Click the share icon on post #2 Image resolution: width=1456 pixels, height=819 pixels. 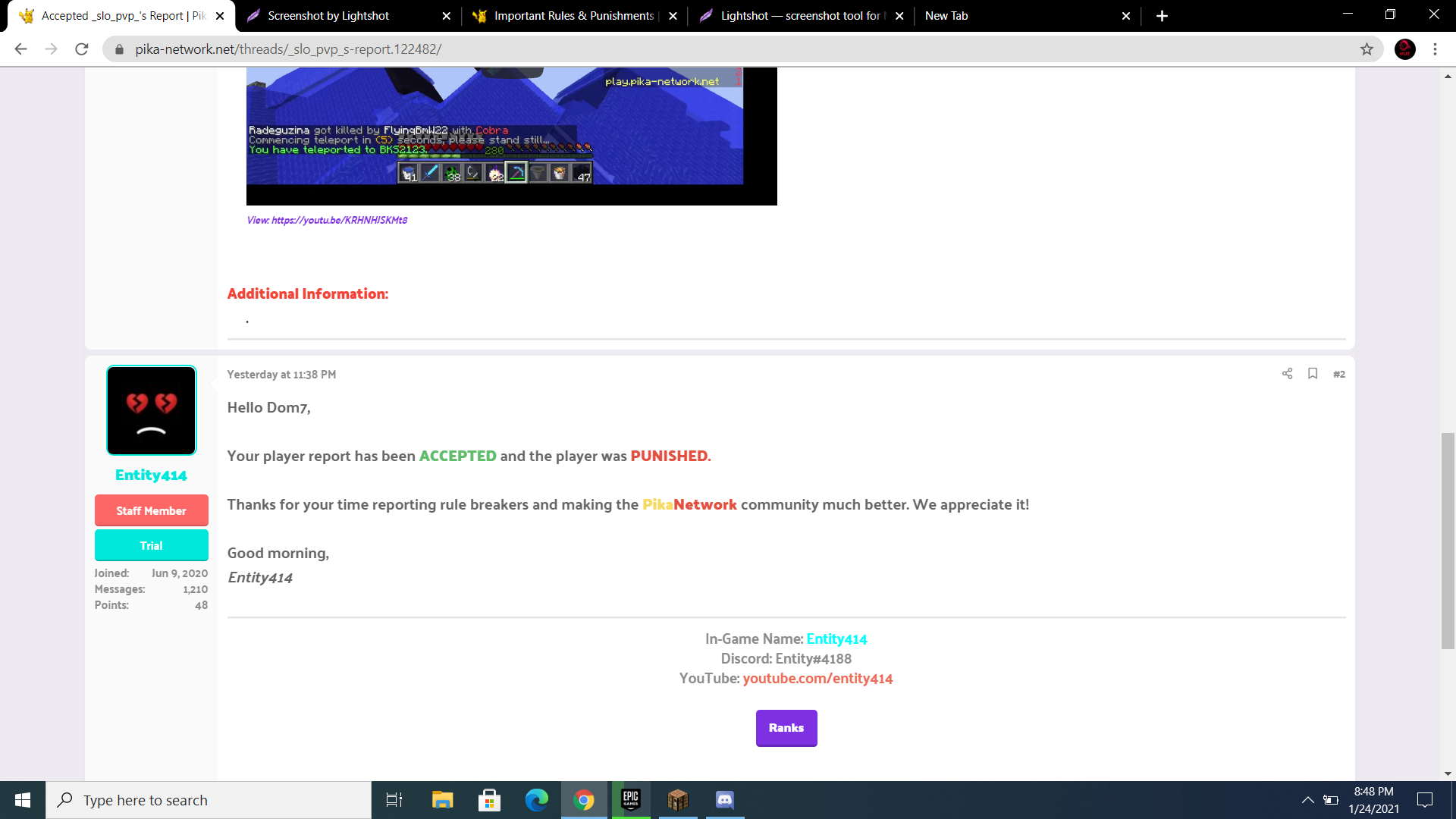click(x=1287, y=374)
